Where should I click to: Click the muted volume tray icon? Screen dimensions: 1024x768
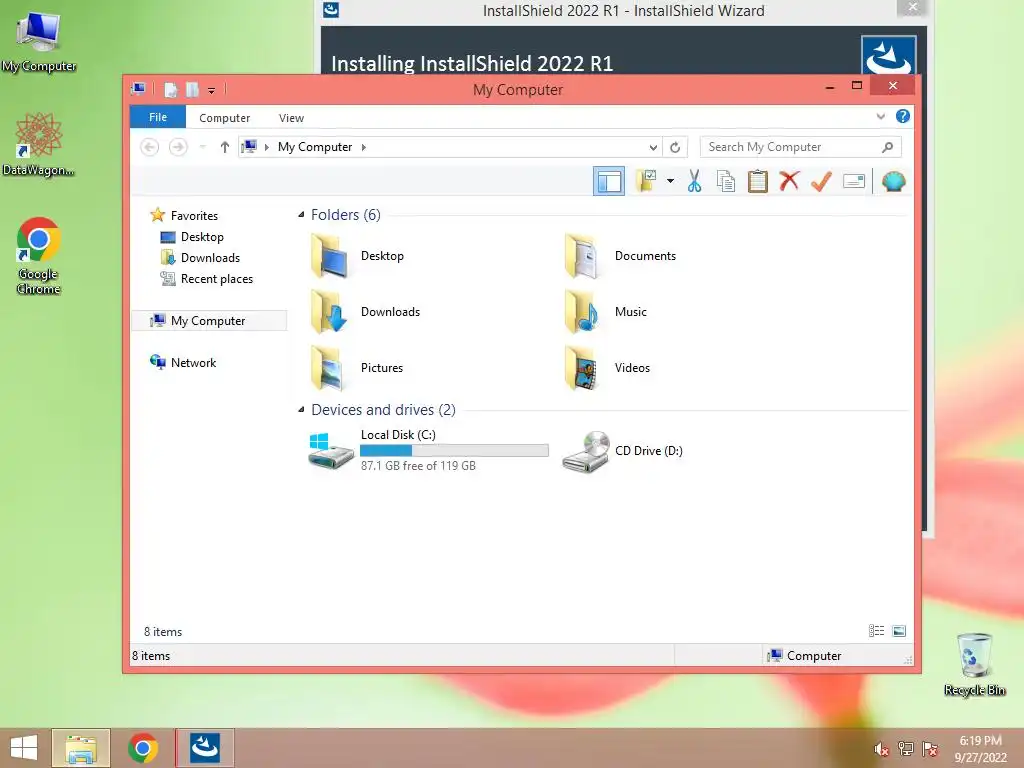click(882, 749)
